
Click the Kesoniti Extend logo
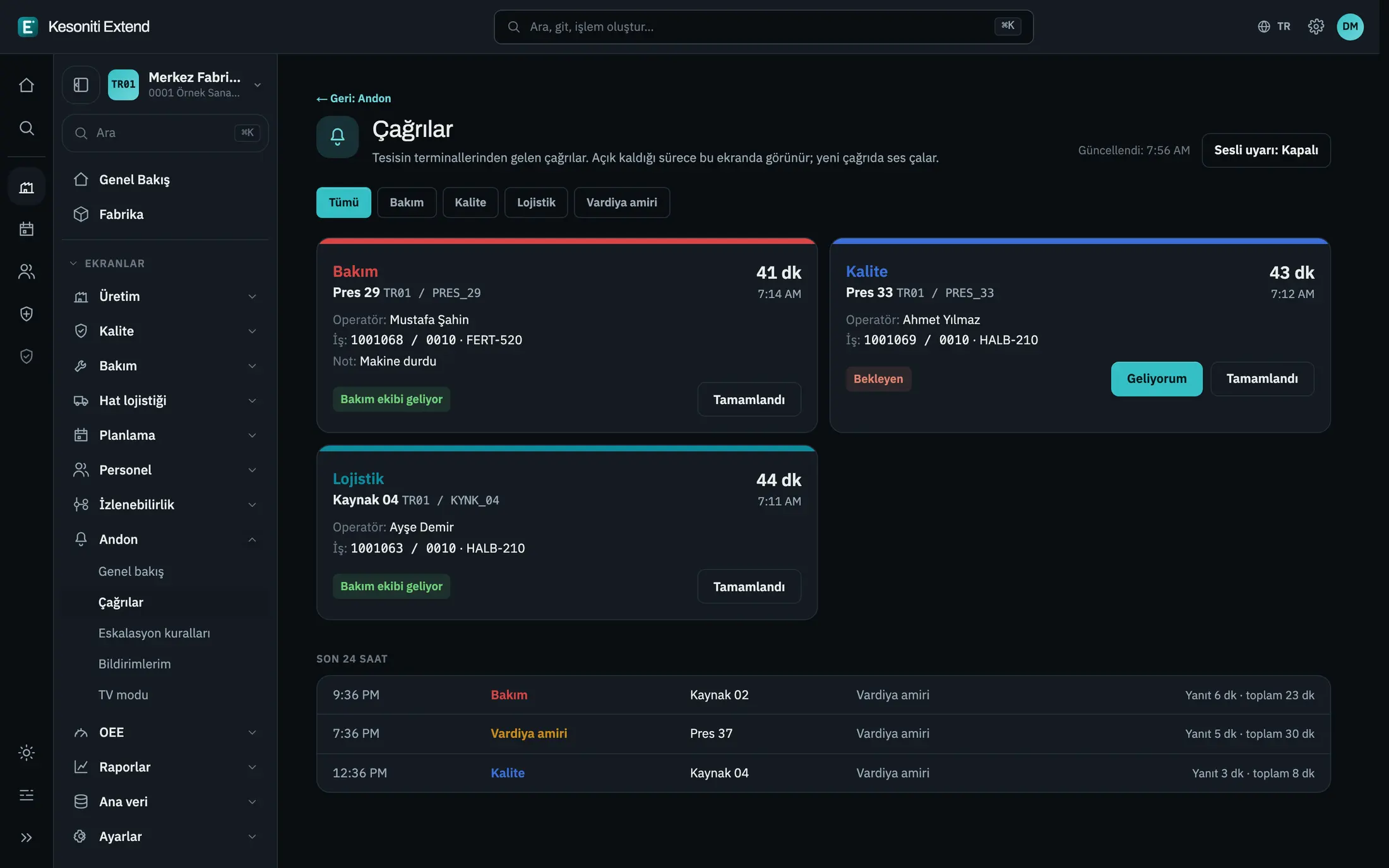tap(84, 27)
